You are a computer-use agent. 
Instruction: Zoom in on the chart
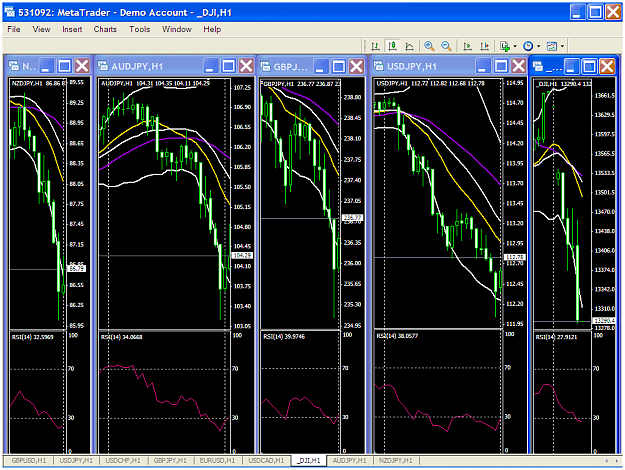coord(429,46)
